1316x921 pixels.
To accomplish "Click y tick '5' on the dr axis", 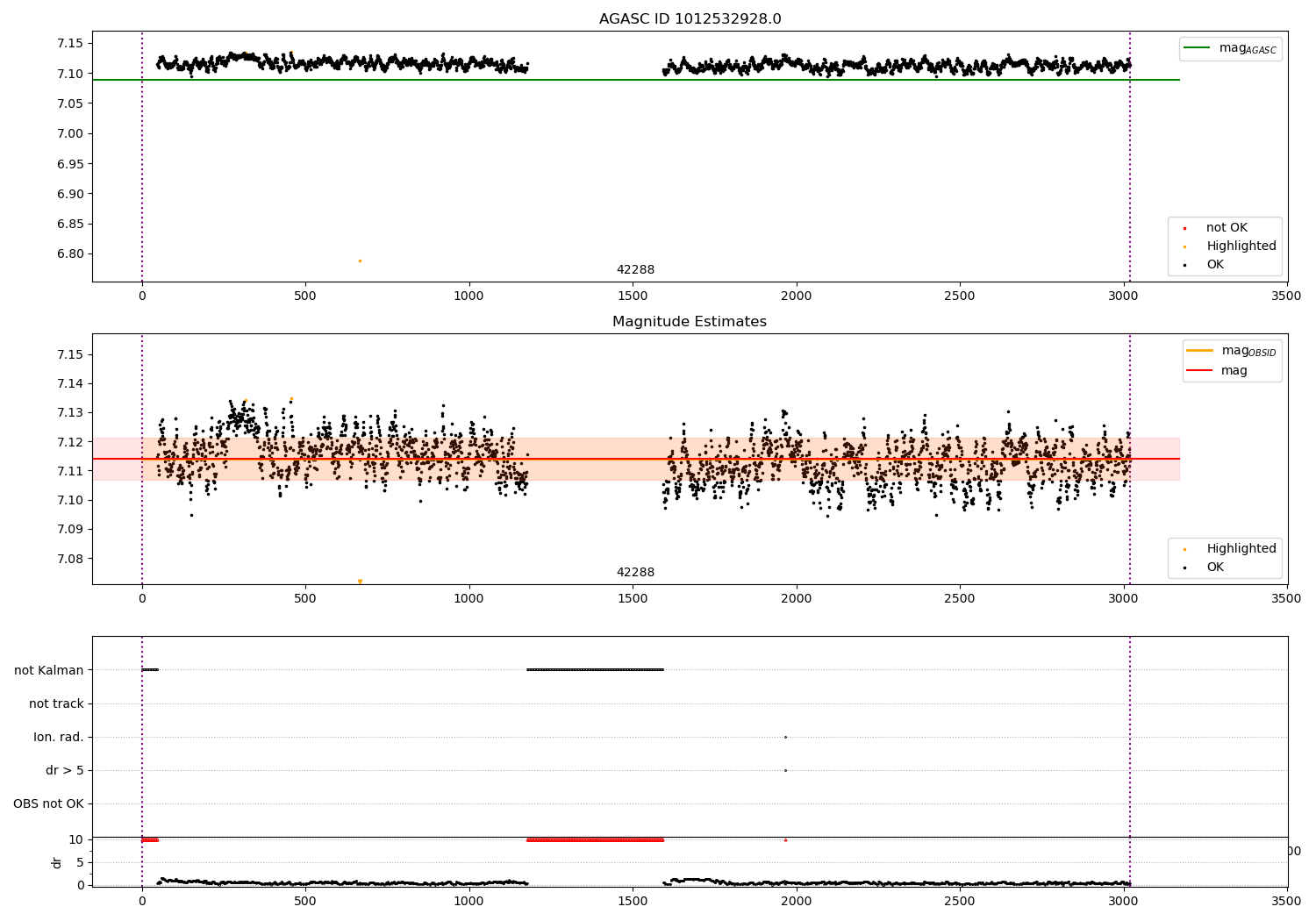I will (80, 862).
